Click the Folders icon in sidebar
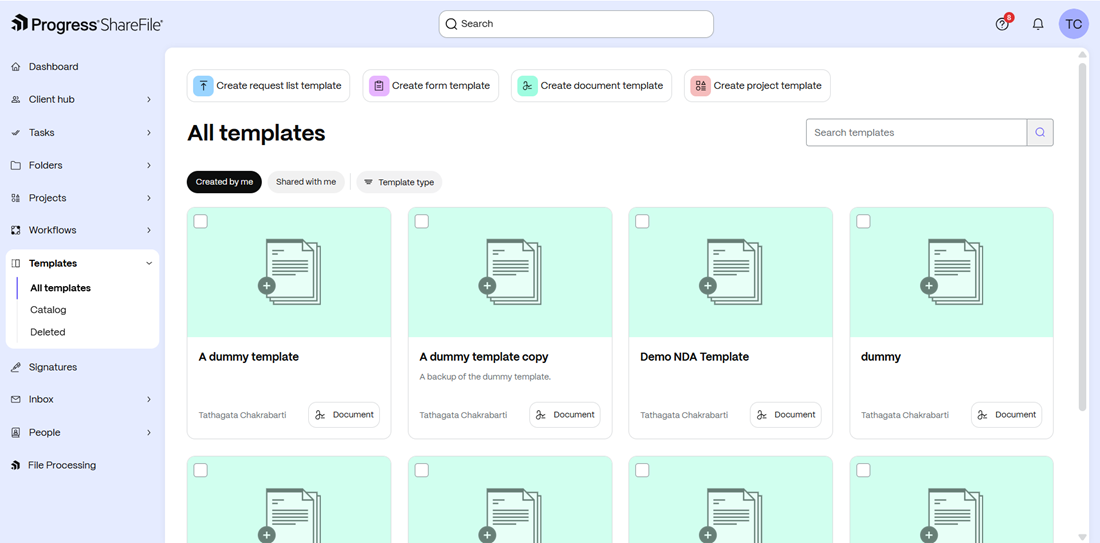This screenshot has width=1100, height=543. tap(16, 166)
